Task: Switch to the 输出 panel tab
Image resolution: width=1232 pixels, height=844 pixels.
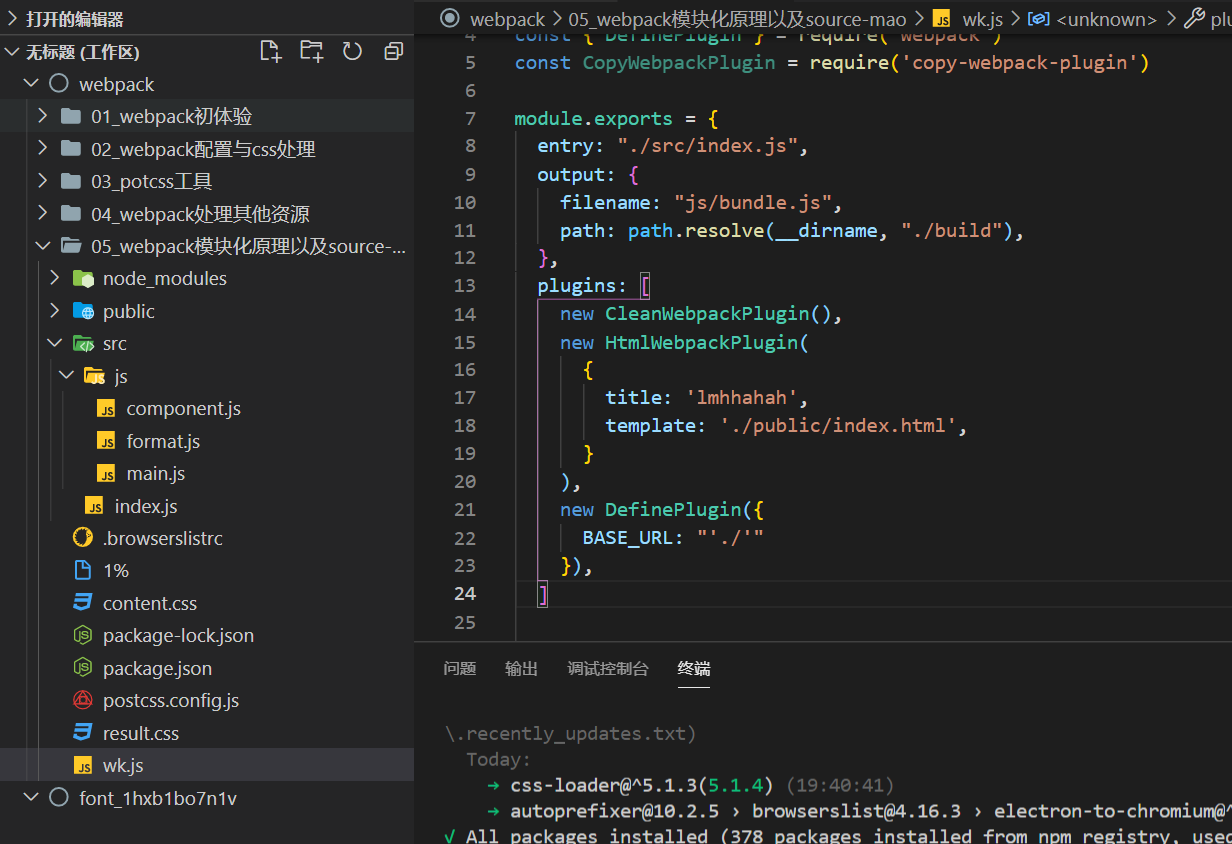Action: click(522, 669)
